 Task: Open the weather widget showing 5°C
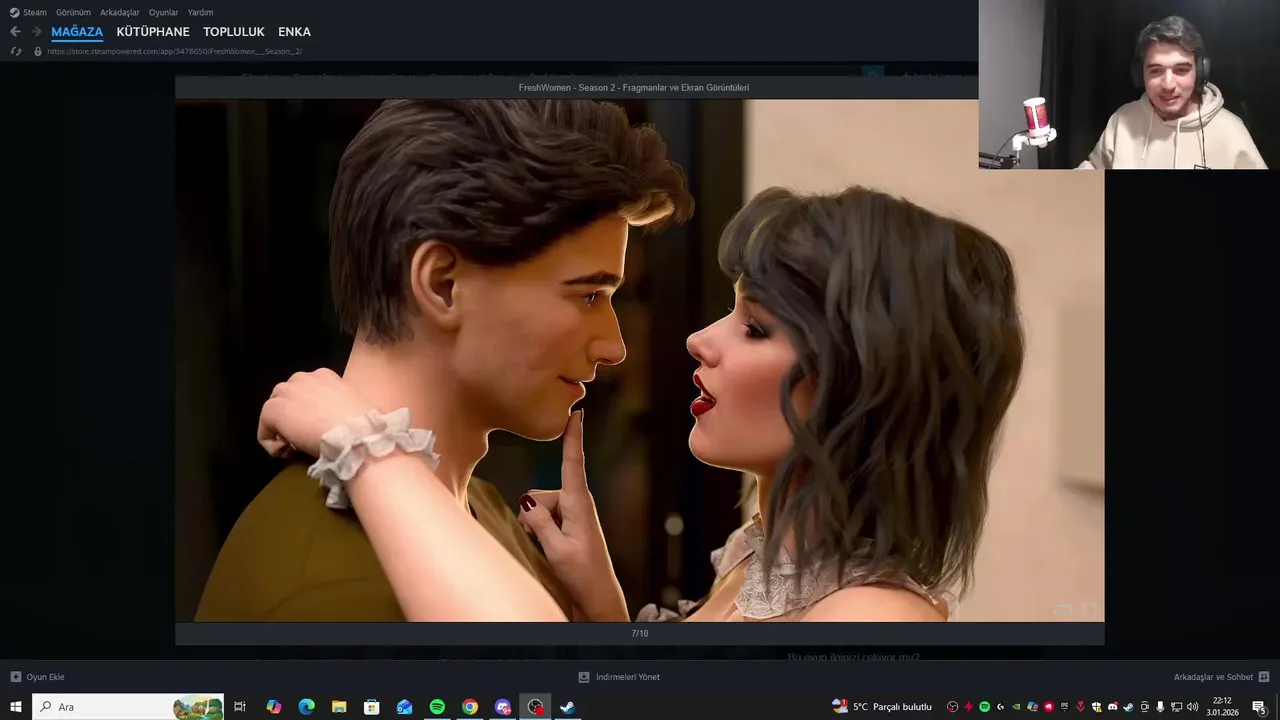coord(883,707)
